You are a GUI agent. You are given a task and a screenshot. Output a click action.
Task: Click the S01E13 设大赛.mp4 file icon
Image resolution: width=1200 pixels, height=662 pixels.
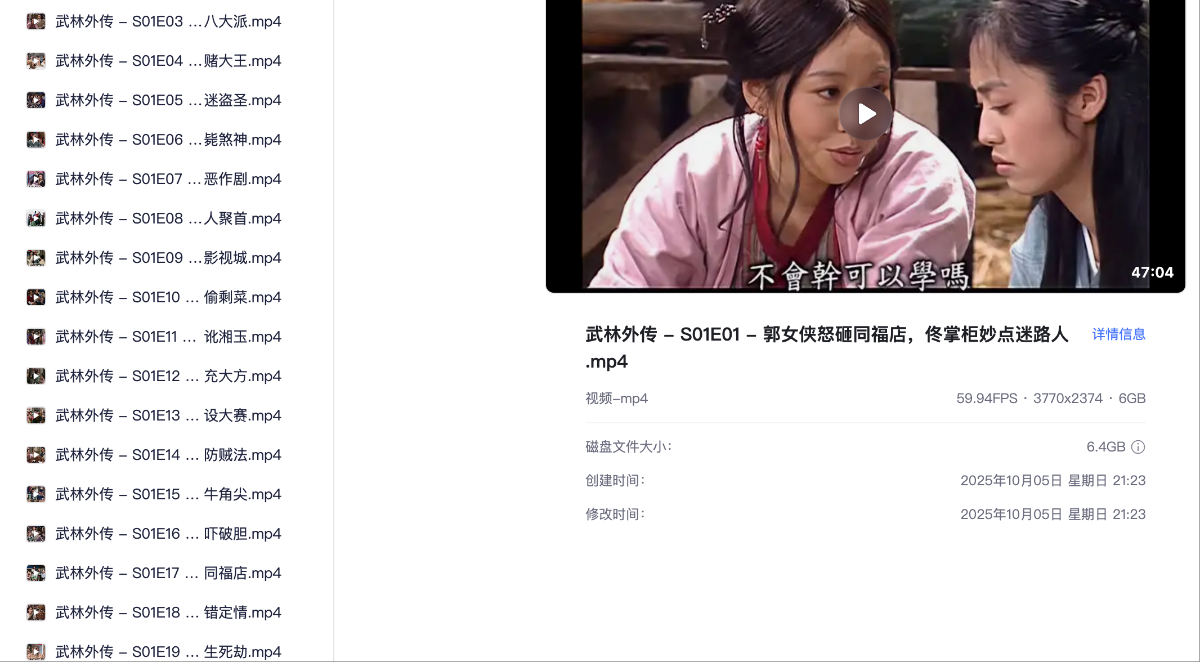(x=36, y=415)
